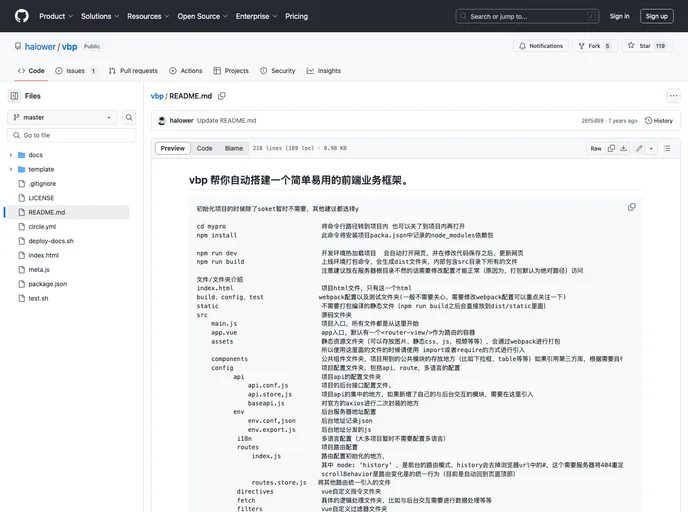Open the Security tab
The image size is (688, 512).
[x=277, y=71]
